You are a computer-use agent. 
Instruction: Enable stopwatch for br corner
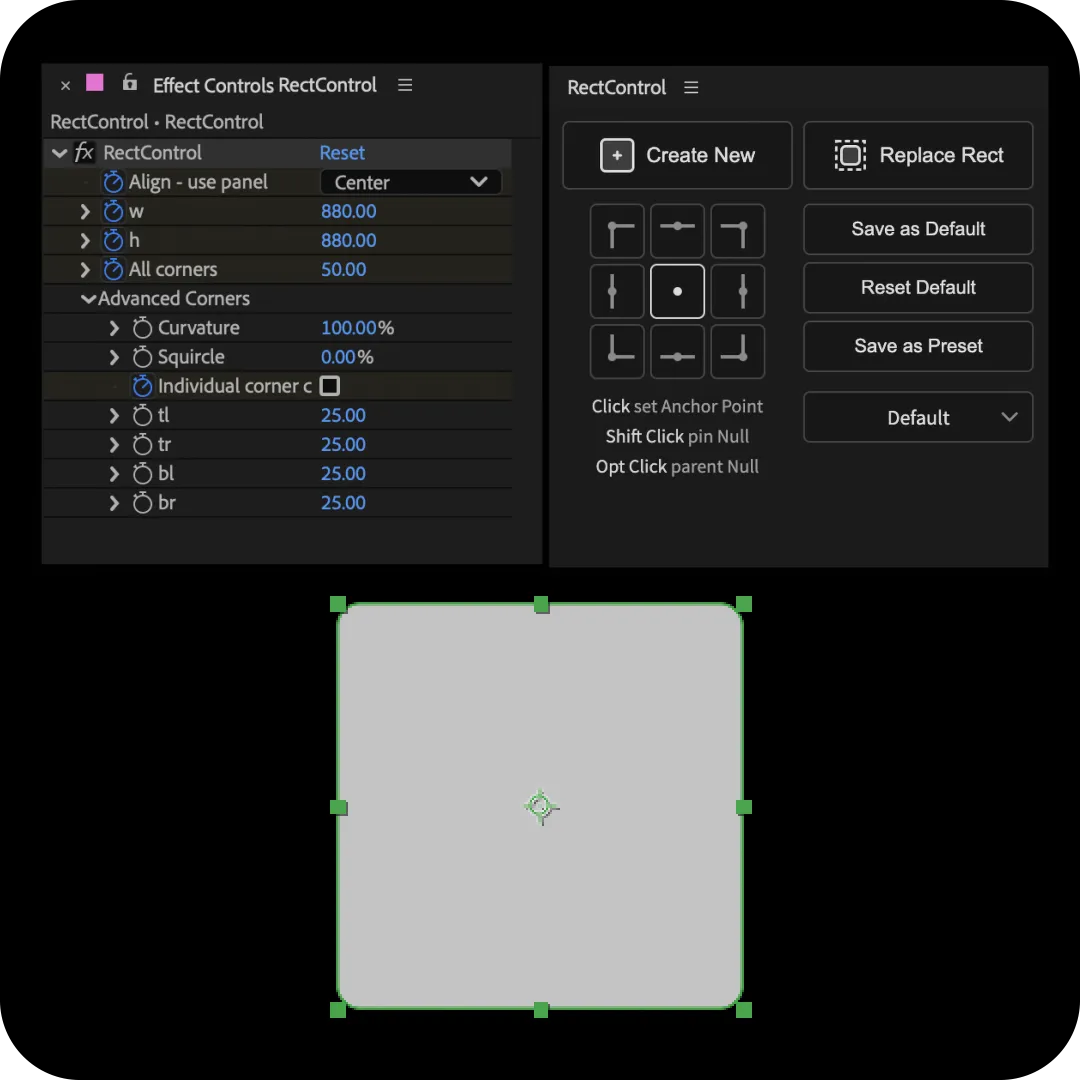143,503
